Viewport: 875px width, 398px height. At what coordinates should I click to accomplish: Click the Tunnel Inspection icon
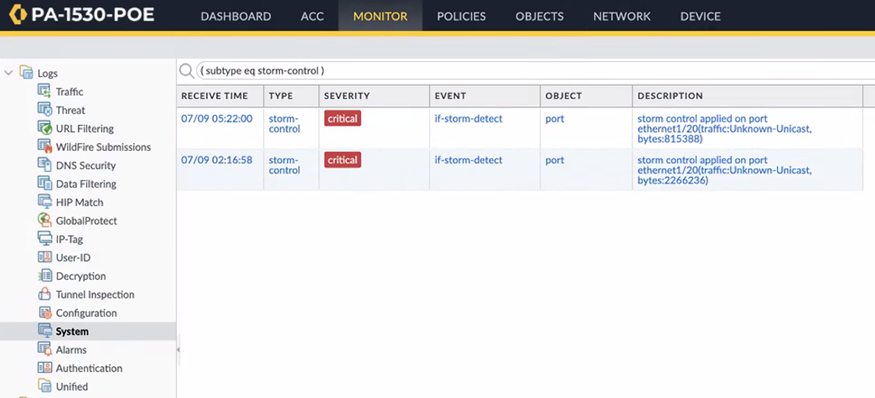(x=45, y=294)
